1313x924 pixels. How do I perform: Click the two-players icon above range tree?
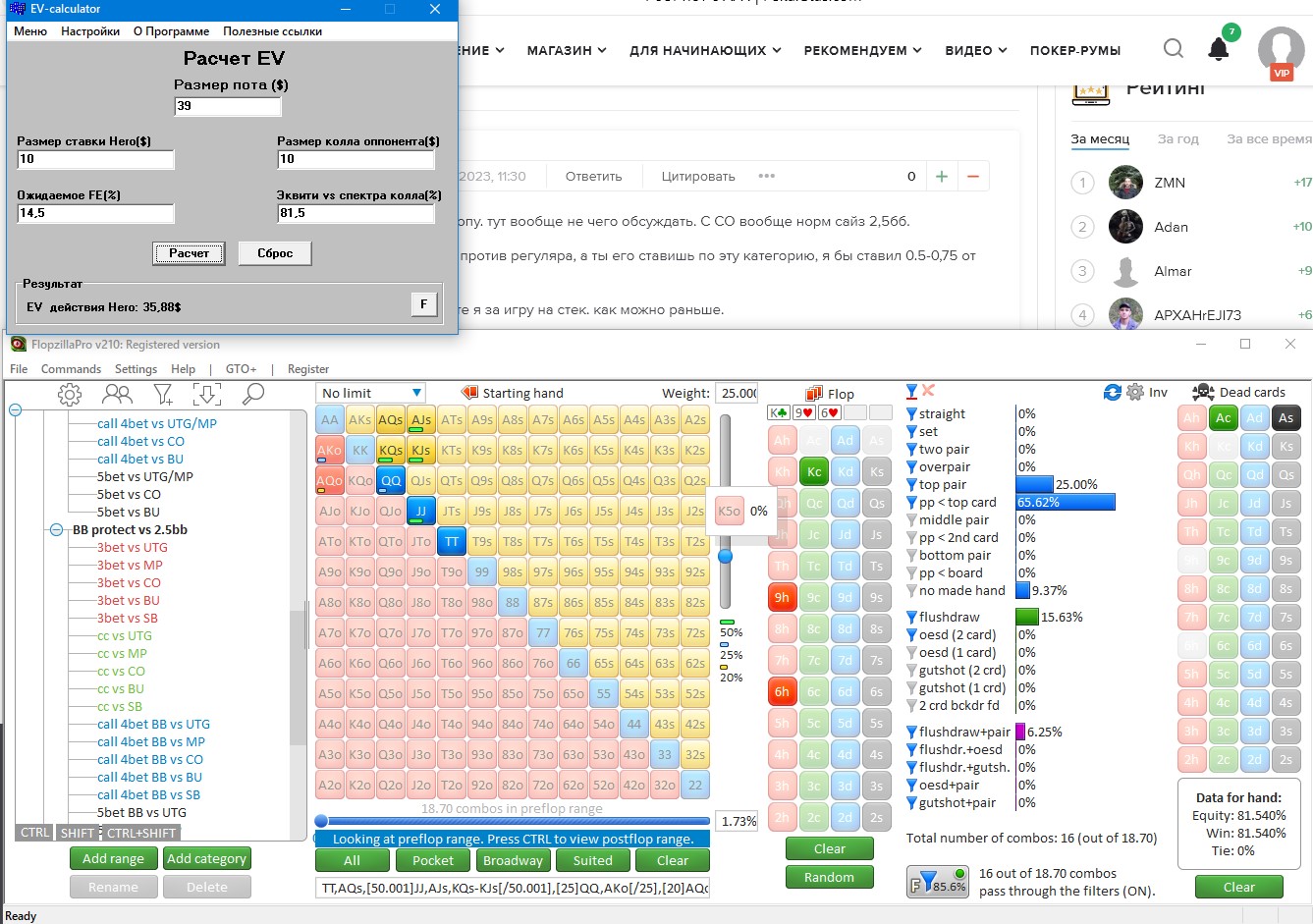click(x=117, y=395)
